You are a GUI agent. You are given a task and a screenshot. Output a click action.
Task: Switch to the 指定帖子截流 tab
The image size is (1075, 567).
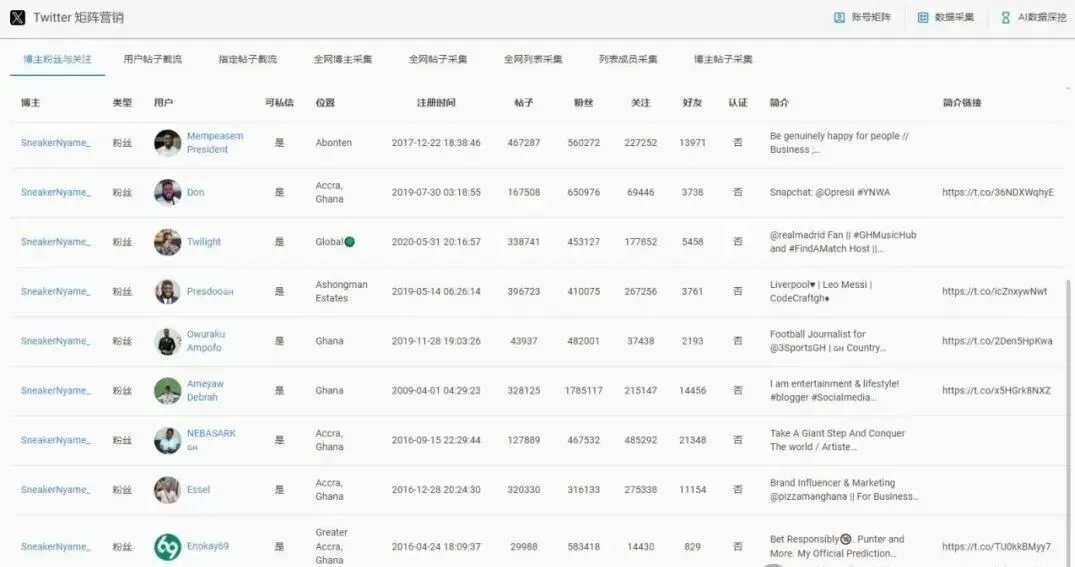tap(247, 59)
